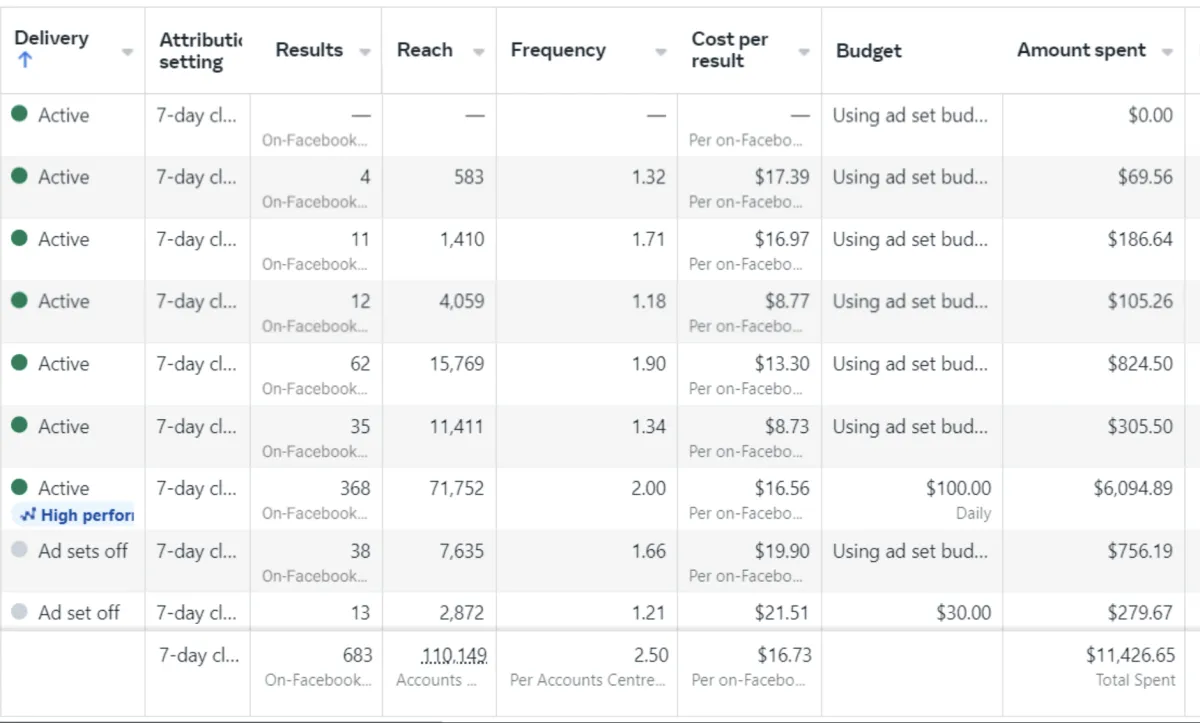Expand the Reach column dropdown arrow
This screenshot has height=723, width=1200.
tap(479, 52)
